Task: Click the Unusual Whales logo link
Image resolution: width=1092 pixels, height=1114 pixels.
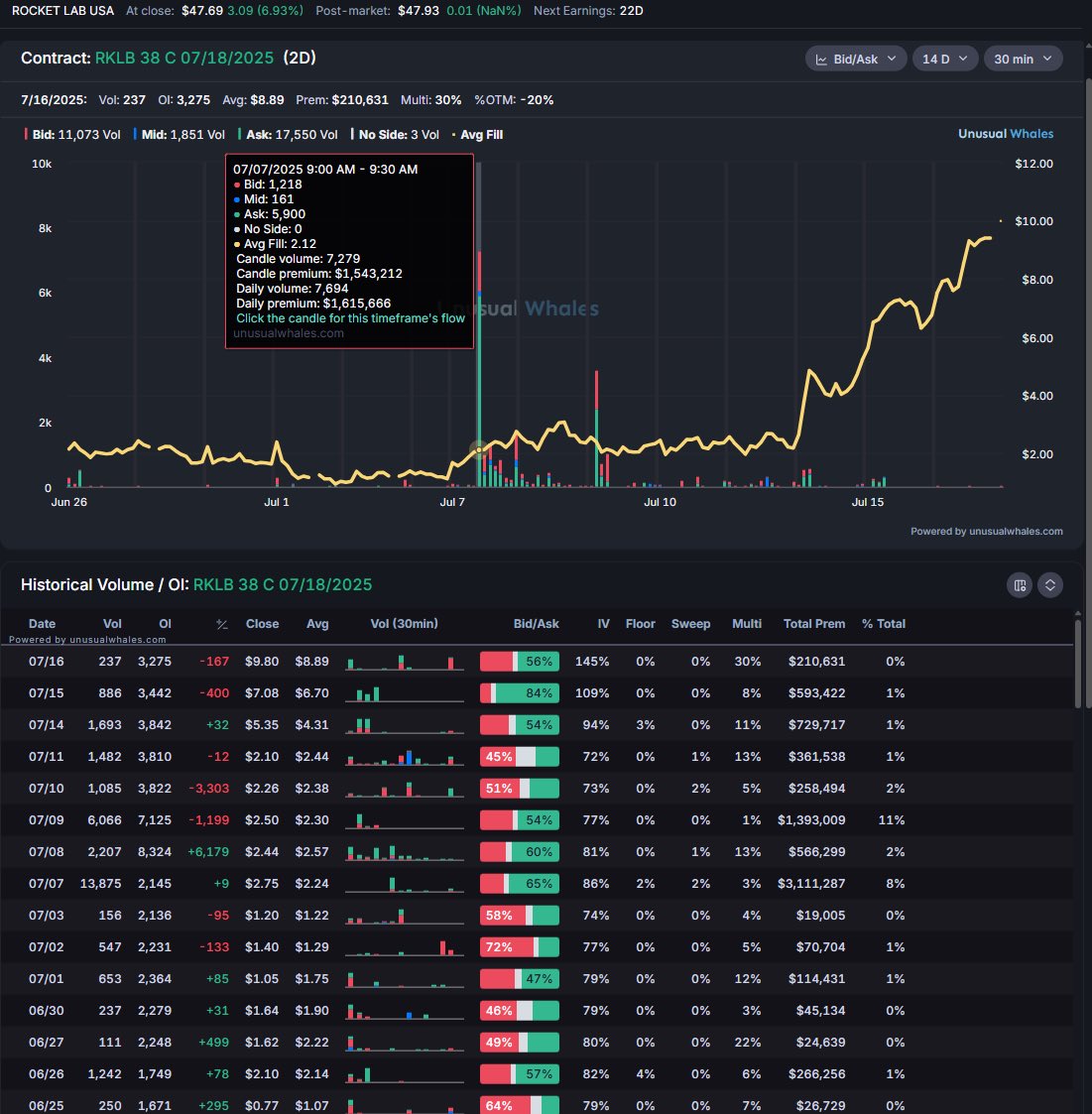Action: pyautogui.click(x=1006, y=134)
